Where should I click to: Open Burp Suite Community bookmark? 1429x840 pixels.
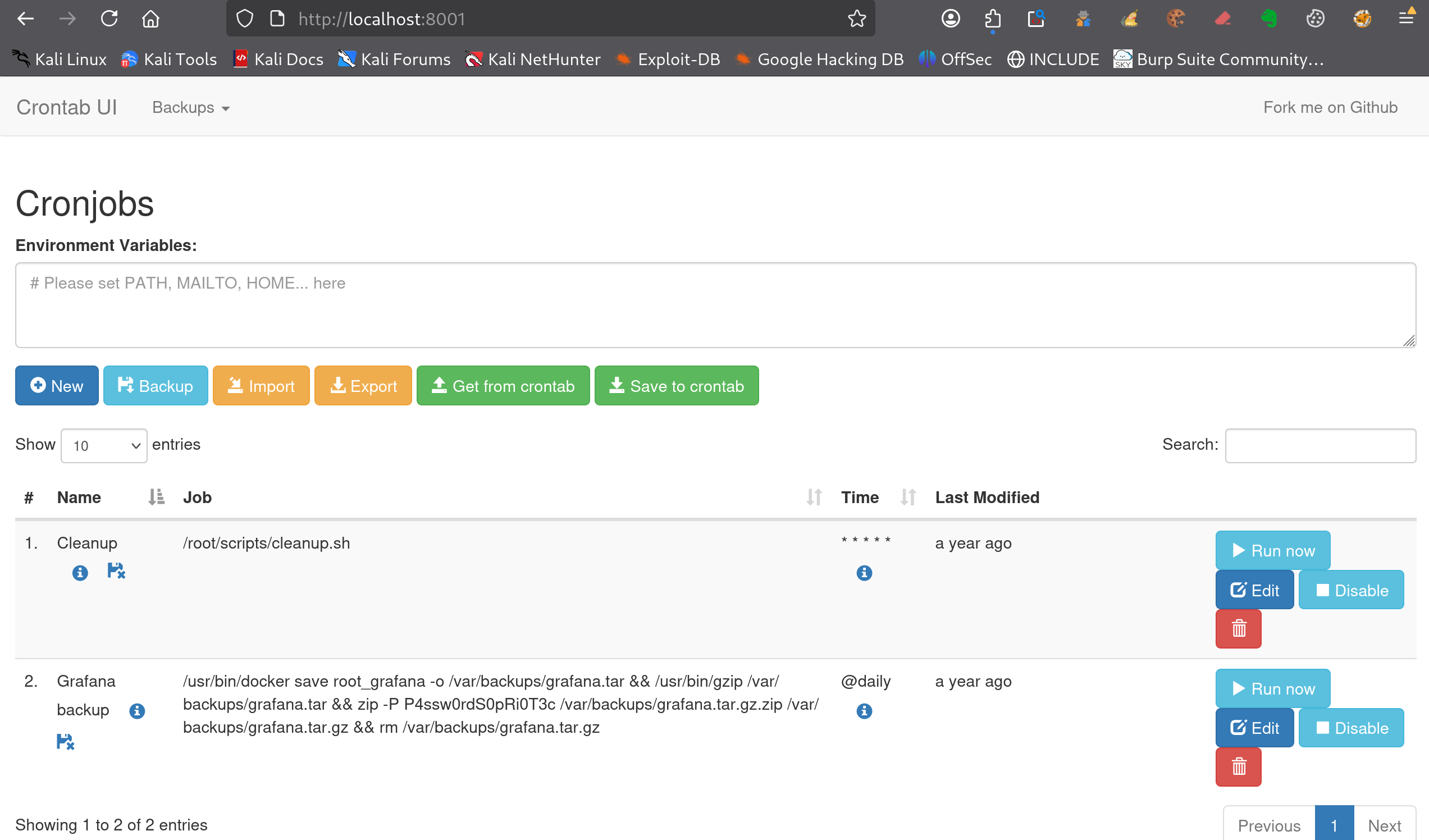(1218, 59)
